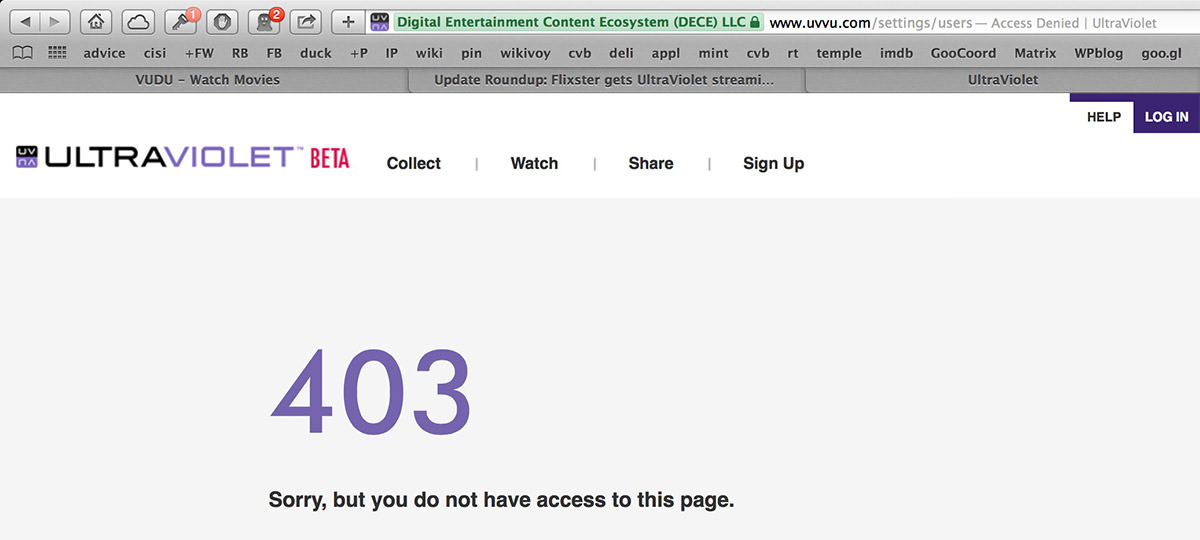Image resolution: width=1200 pixels, height=540 pixels.
Task: Open the 'wikivoy' bookmark
Action: (x=525, y=53)
